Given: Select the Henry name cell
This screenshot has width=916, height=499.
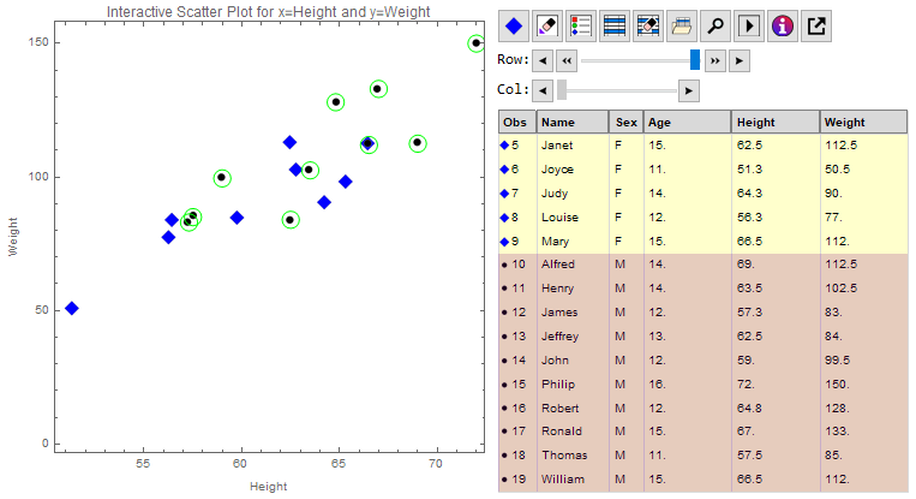Looking at the screenshot, I should point(573,289).
